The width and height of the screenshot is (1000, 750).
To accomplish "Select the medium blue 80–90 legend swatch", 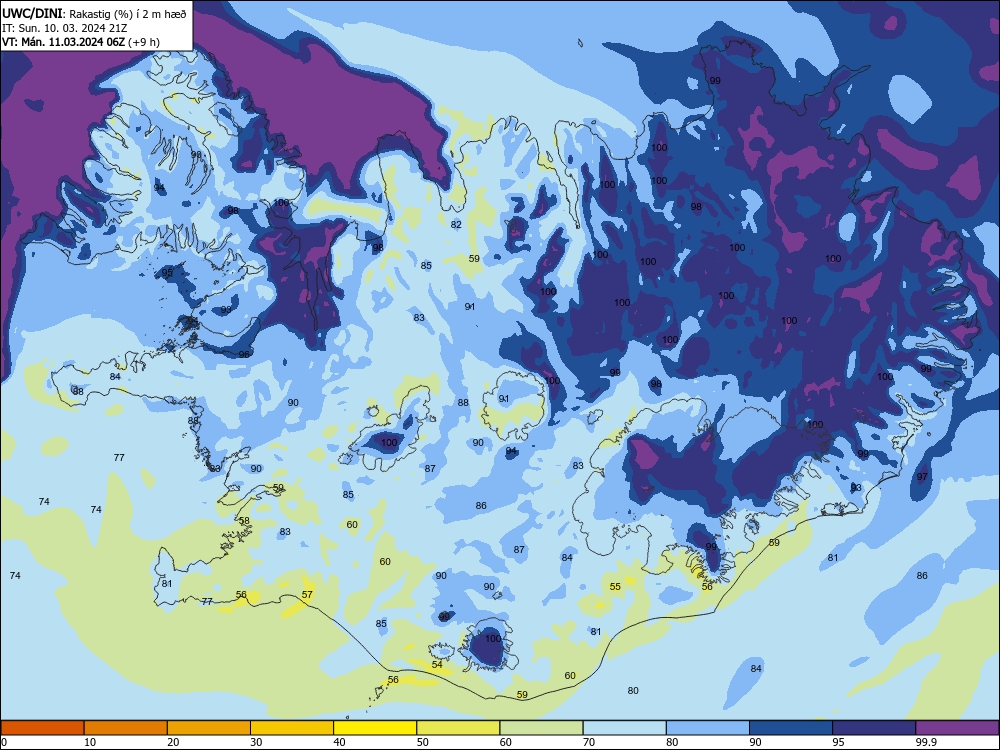I will pyautogui.click(x=708, y=728).
